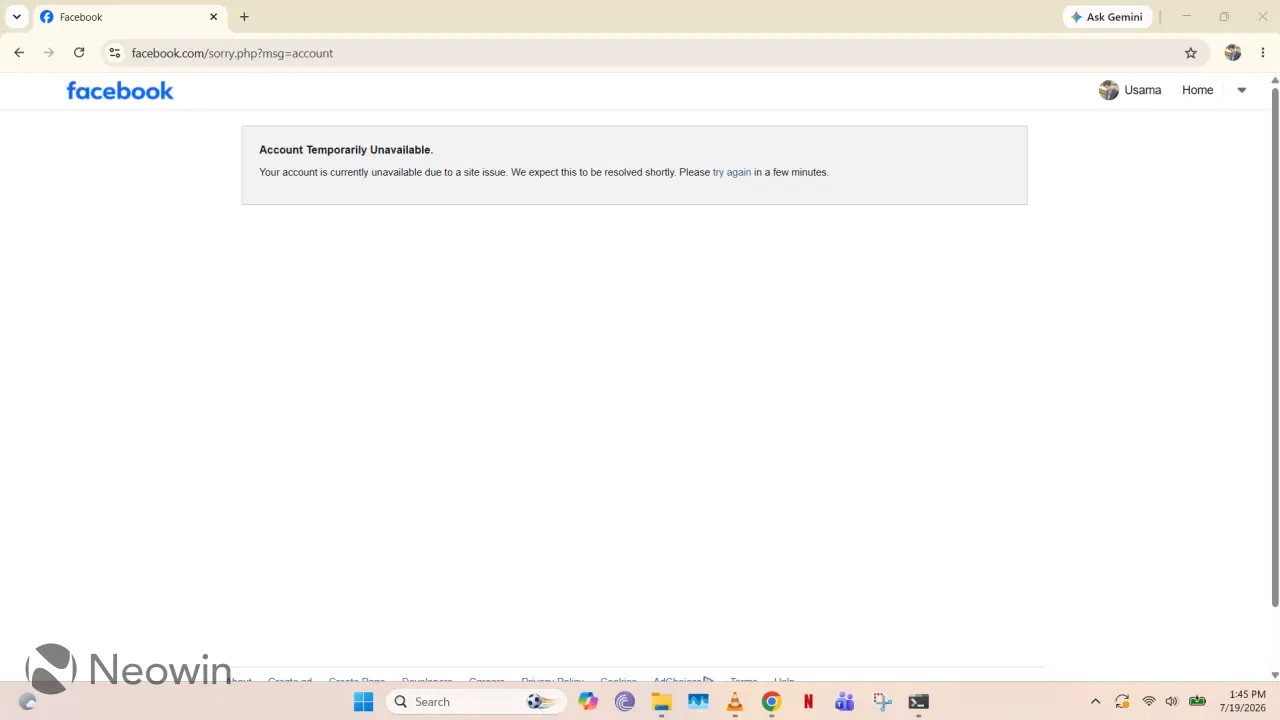Bookmark this page with the star icon
This screenshot has width=1280, height=720.
click(1190, 53)
